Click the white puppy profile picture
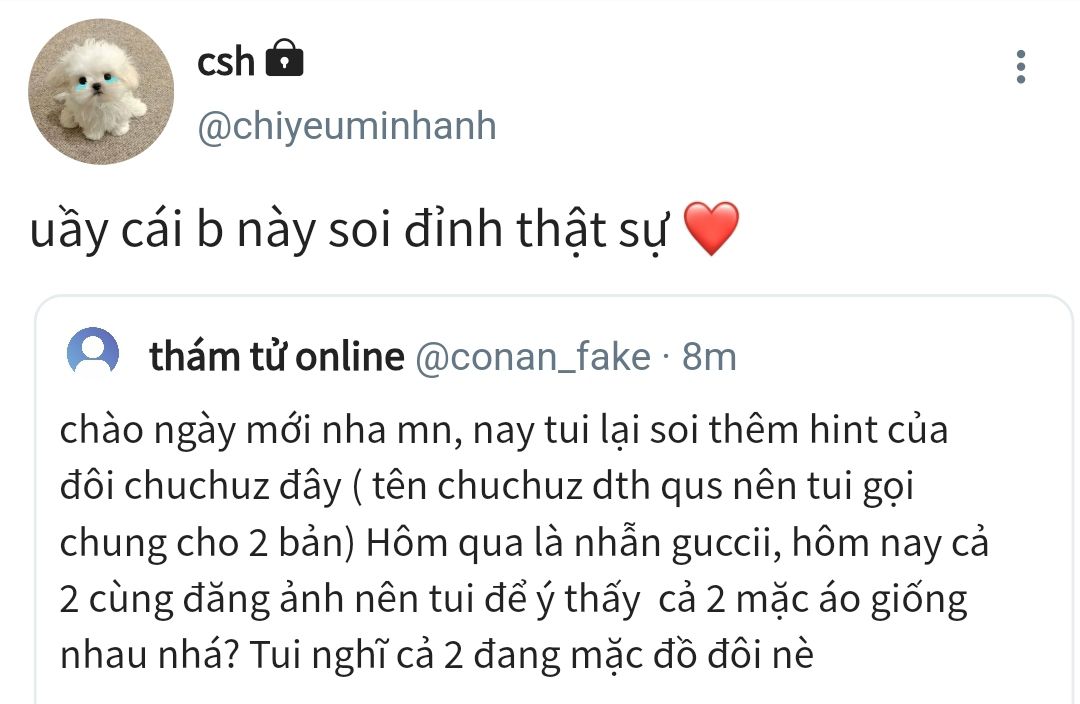1080x704 pixels. click(x=100, y=91)
